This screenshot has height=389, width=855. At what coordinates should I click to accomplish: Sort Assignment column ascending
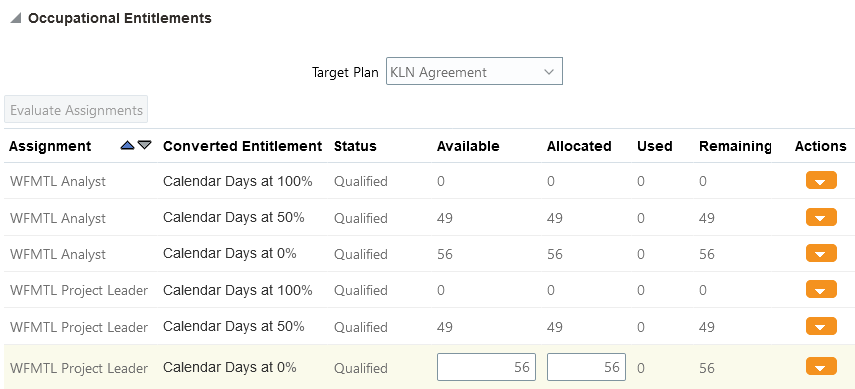pyautogui.click(x=128, y=145)
